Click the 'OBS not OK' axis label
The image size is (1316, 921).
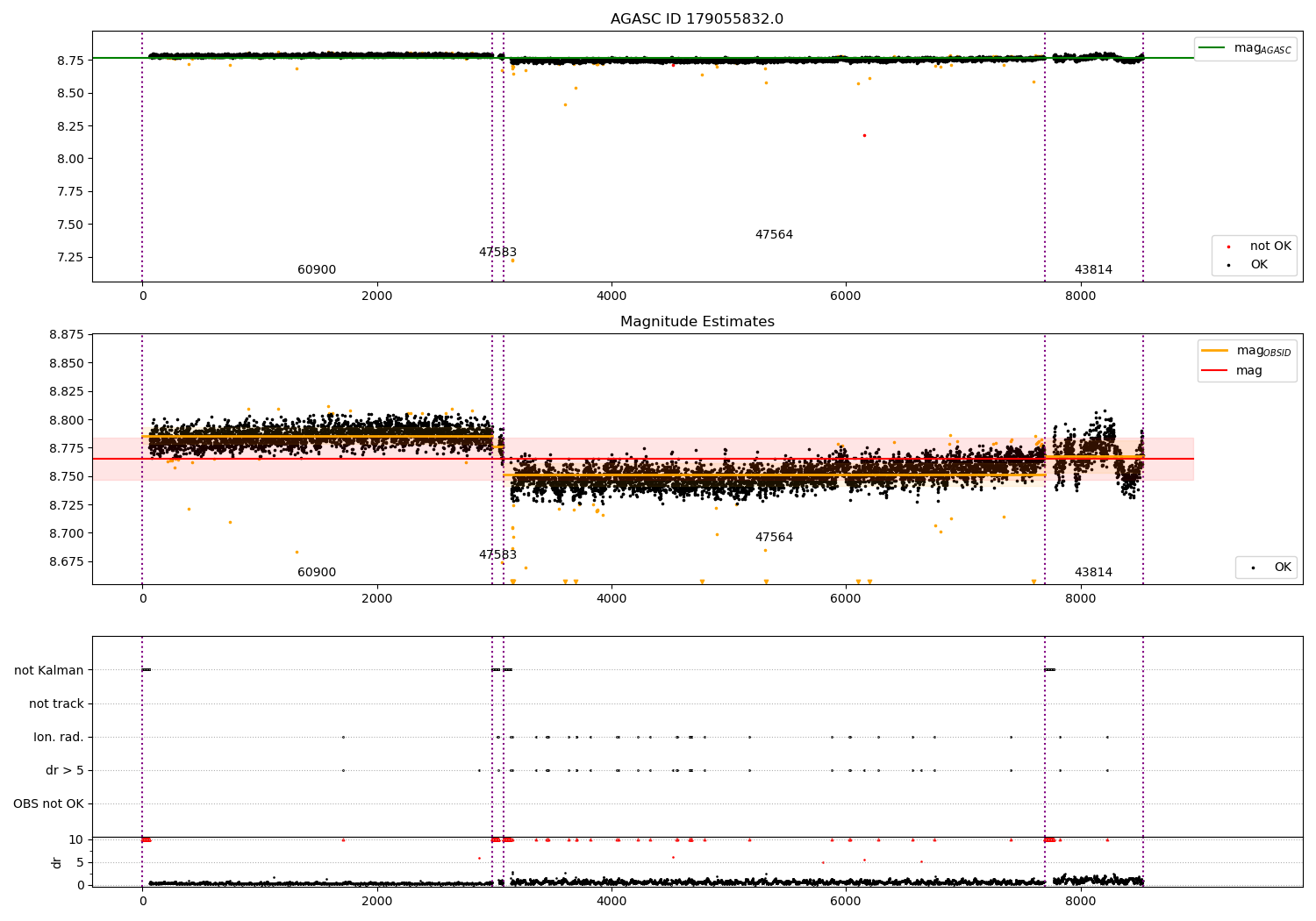(48, 803)
